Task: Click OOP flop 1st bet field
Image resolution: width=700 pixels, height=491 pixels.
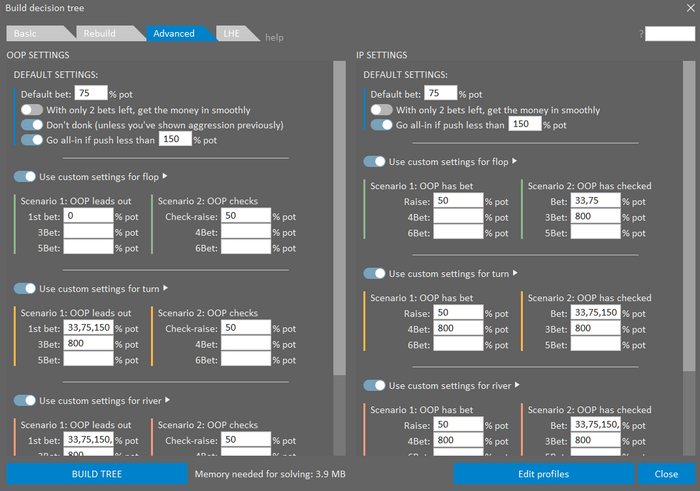Action: (88, 216)
